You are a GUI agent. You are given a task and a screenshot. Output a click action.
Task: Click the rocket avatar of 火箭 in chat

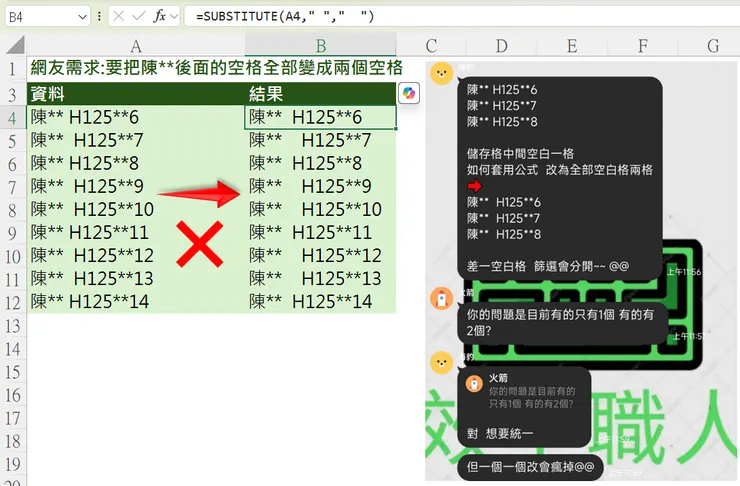(x=442, y=299)
